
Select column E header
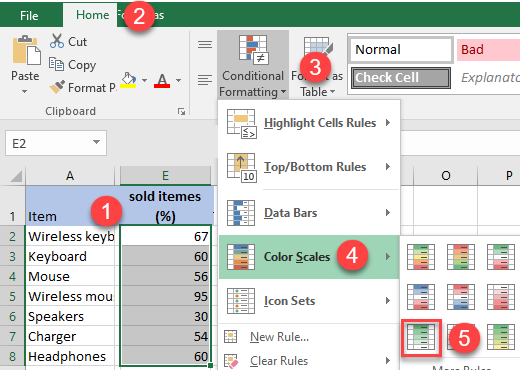point(165,176)
